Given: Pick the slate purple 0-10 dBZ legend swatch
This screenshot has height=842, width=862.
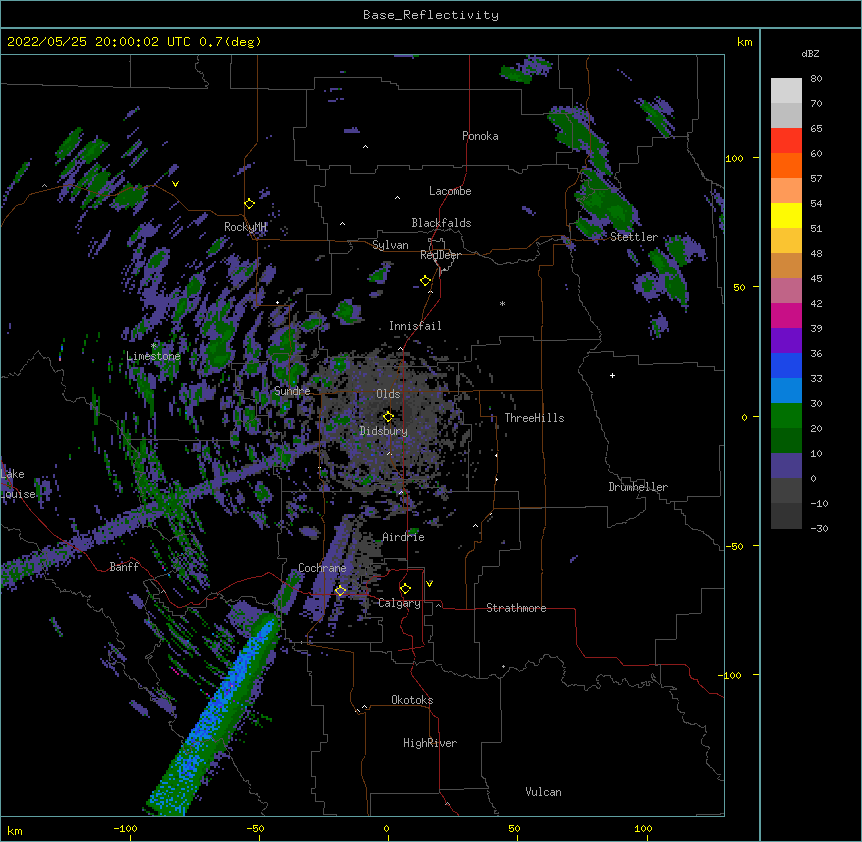Looking at the screenshot, I should coord(786,466).
